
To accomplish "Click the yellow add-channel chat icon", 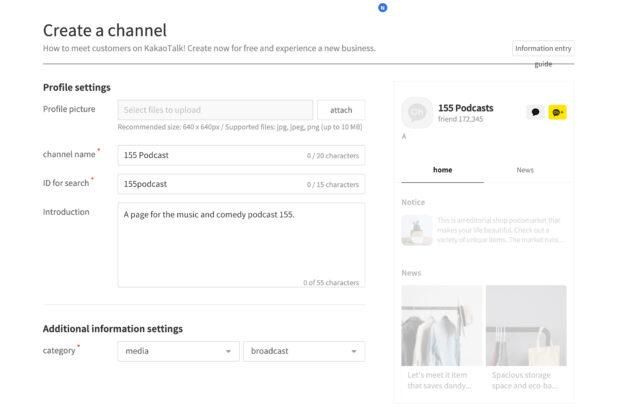I will click(x=558, y=112).
